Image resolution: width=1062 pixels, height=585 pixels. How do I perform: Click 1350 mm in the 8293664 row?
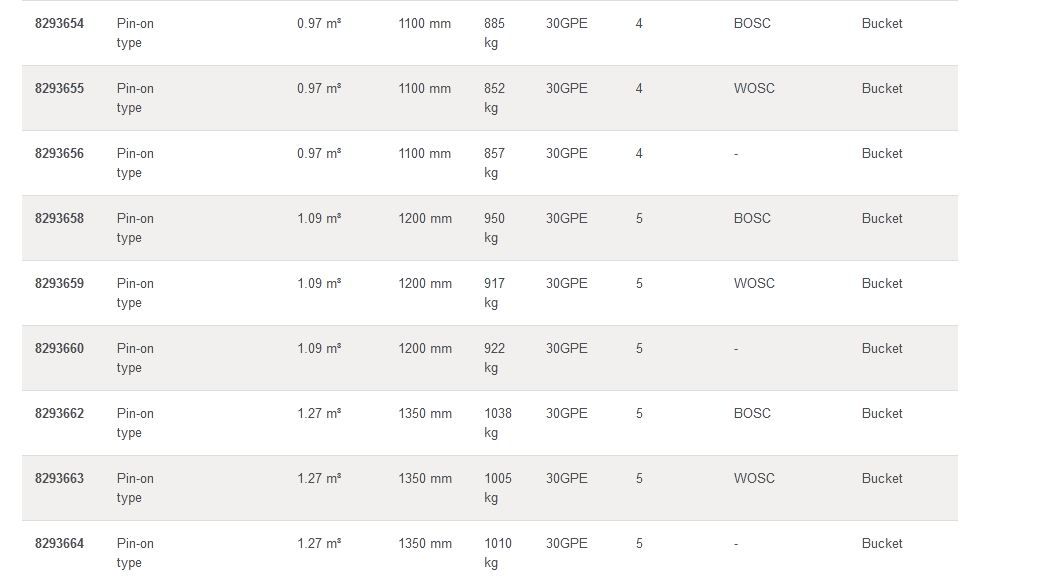coord(425,543)
